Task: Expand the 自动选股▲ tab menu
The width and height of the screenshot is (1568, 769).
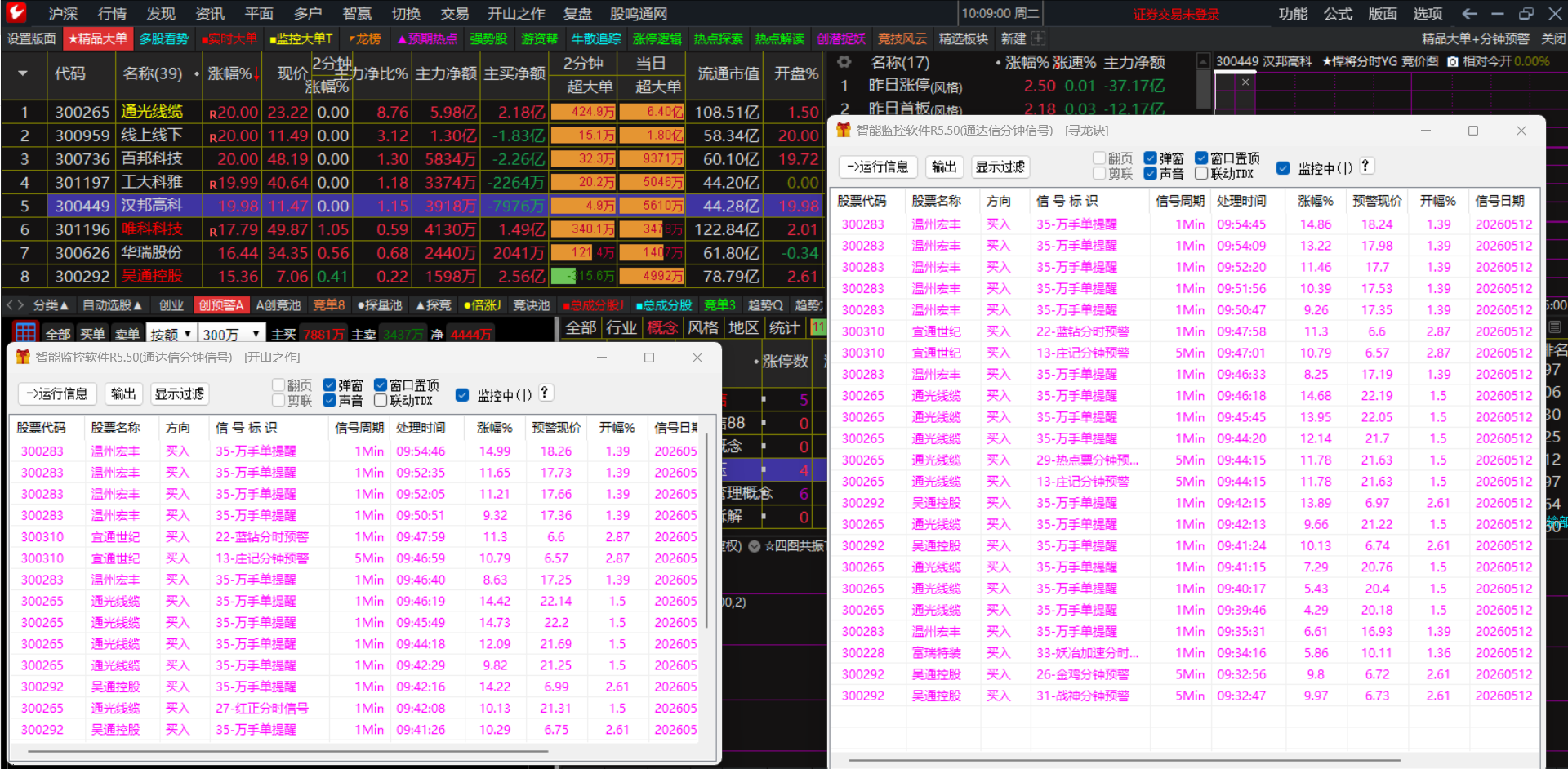Action: click(x=113, y=304)
